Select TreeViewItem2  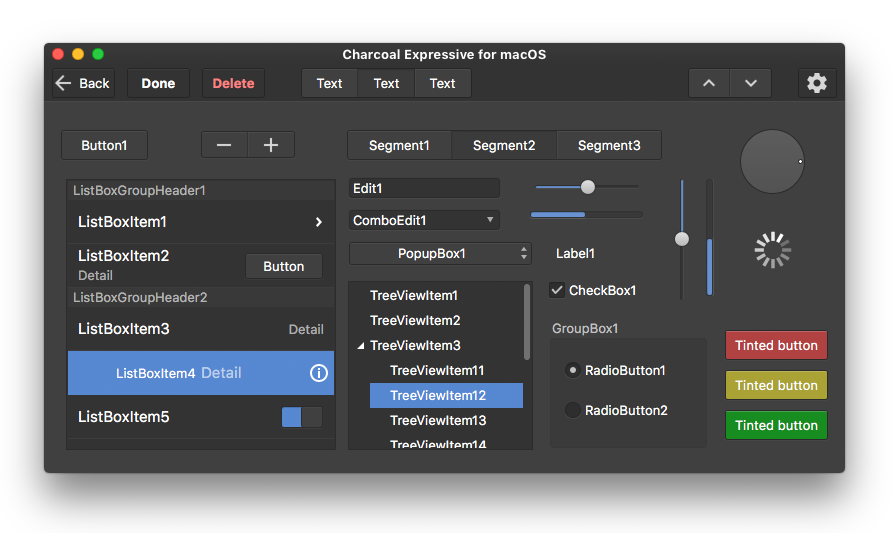coord(415,321)
